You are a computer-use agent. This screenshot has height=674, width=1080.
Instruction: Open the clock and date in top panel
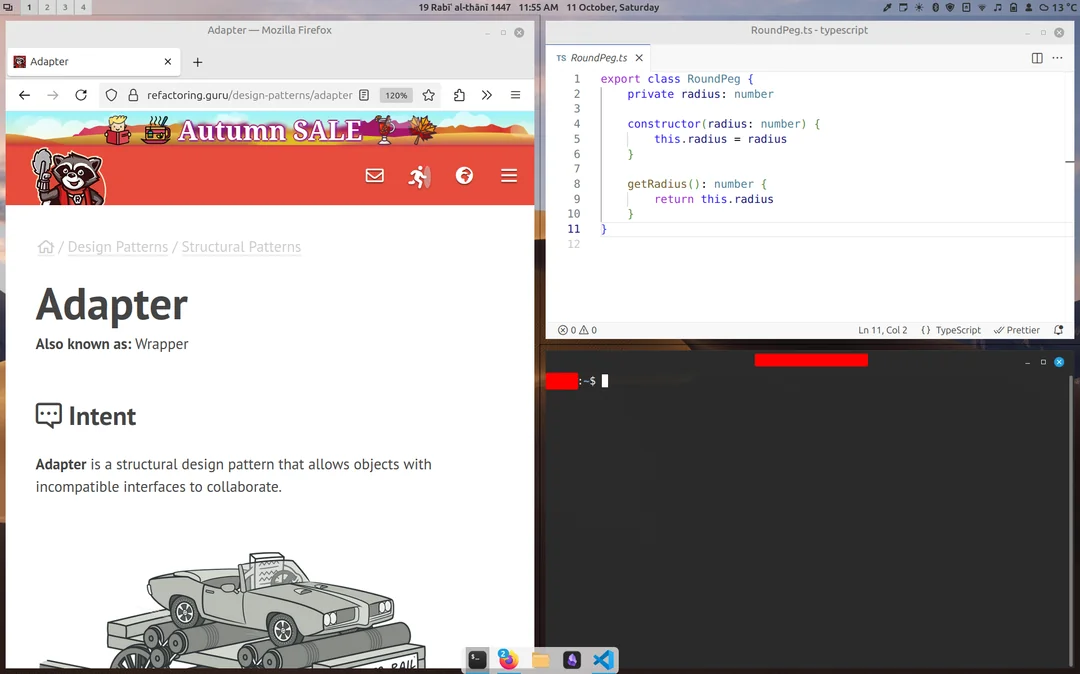point(539,8)
